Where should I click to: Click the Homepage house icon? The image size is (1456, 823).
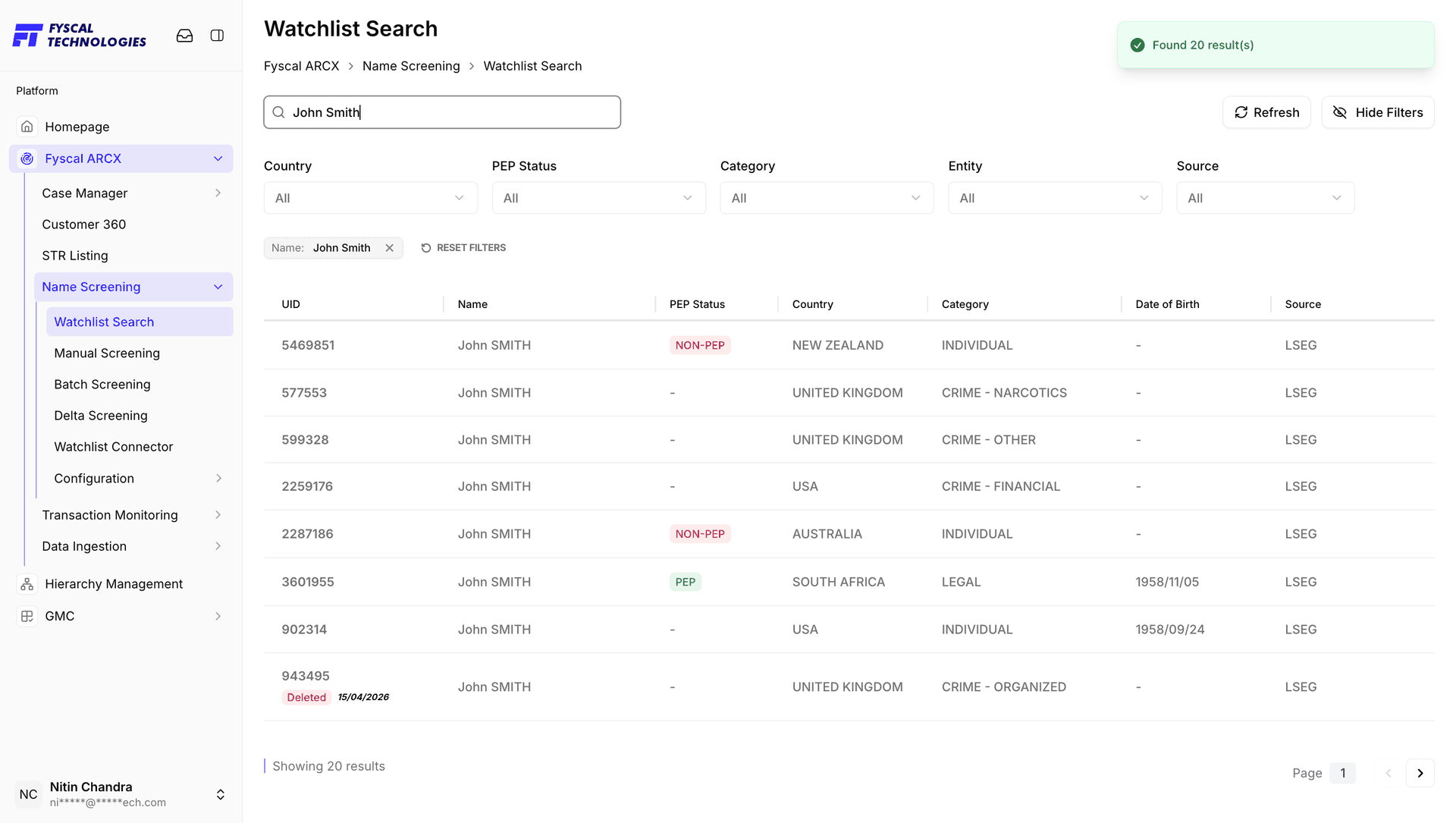[x=27, y=127]
